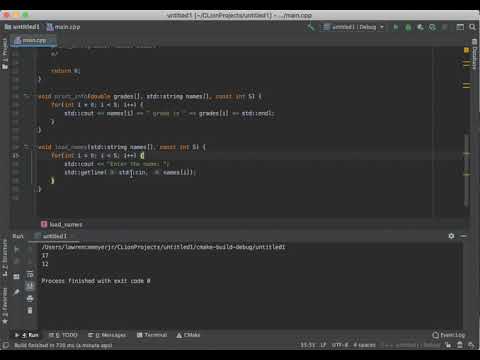
Task: Click the Run with Coverage icon
Action: point(420,27)
